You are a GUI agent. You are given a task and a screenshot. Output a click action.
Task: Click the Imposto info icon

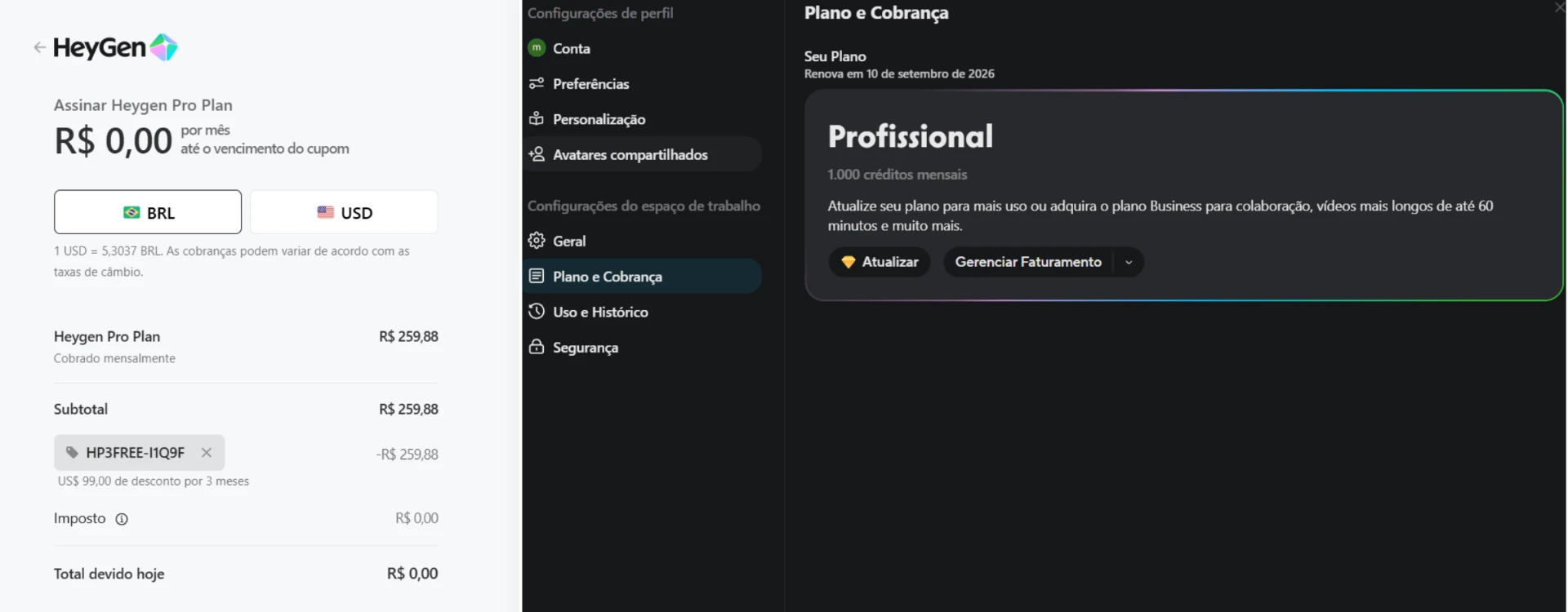click(122, 519)
